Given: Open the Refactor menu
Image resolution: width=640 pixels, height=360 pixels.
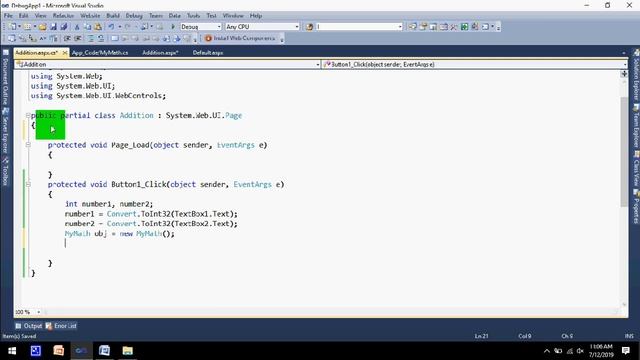Looking at the screenshot, I should tap(63, 16).
